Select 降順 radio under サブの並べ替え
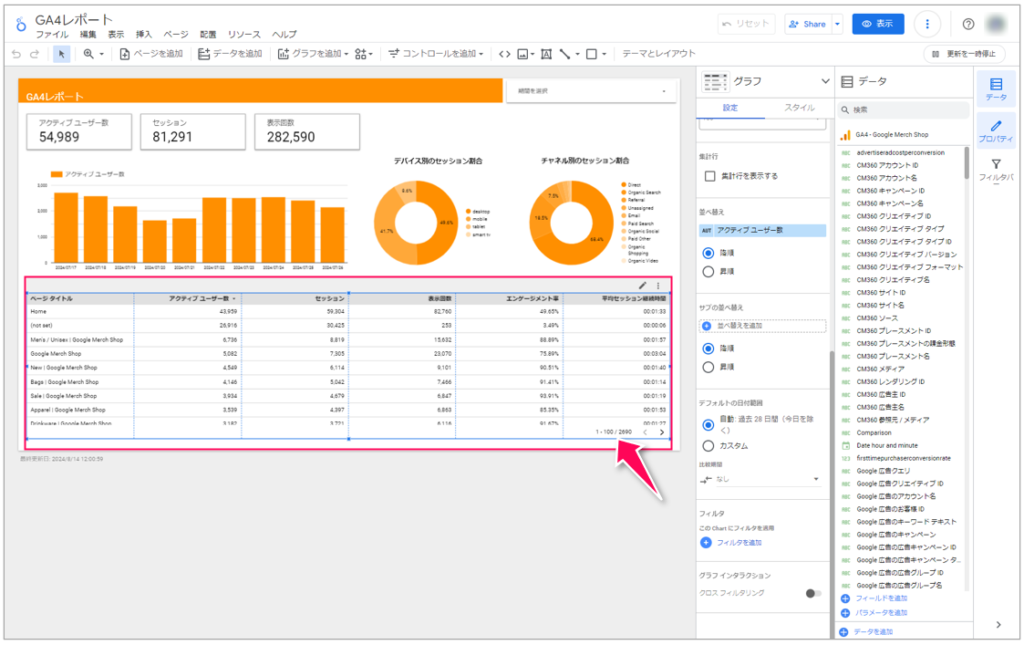The width and height of the screenshot is (1024, 645). pyautogui.click(x=708, y=349)
